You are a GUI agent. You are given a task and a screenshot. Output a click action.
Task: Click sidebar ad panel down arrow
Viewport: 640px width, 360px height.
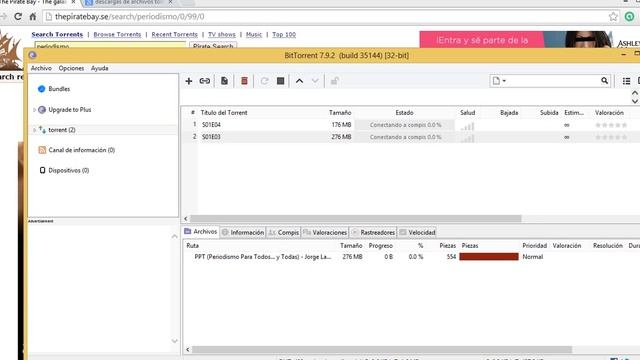(x=174, y=341)
